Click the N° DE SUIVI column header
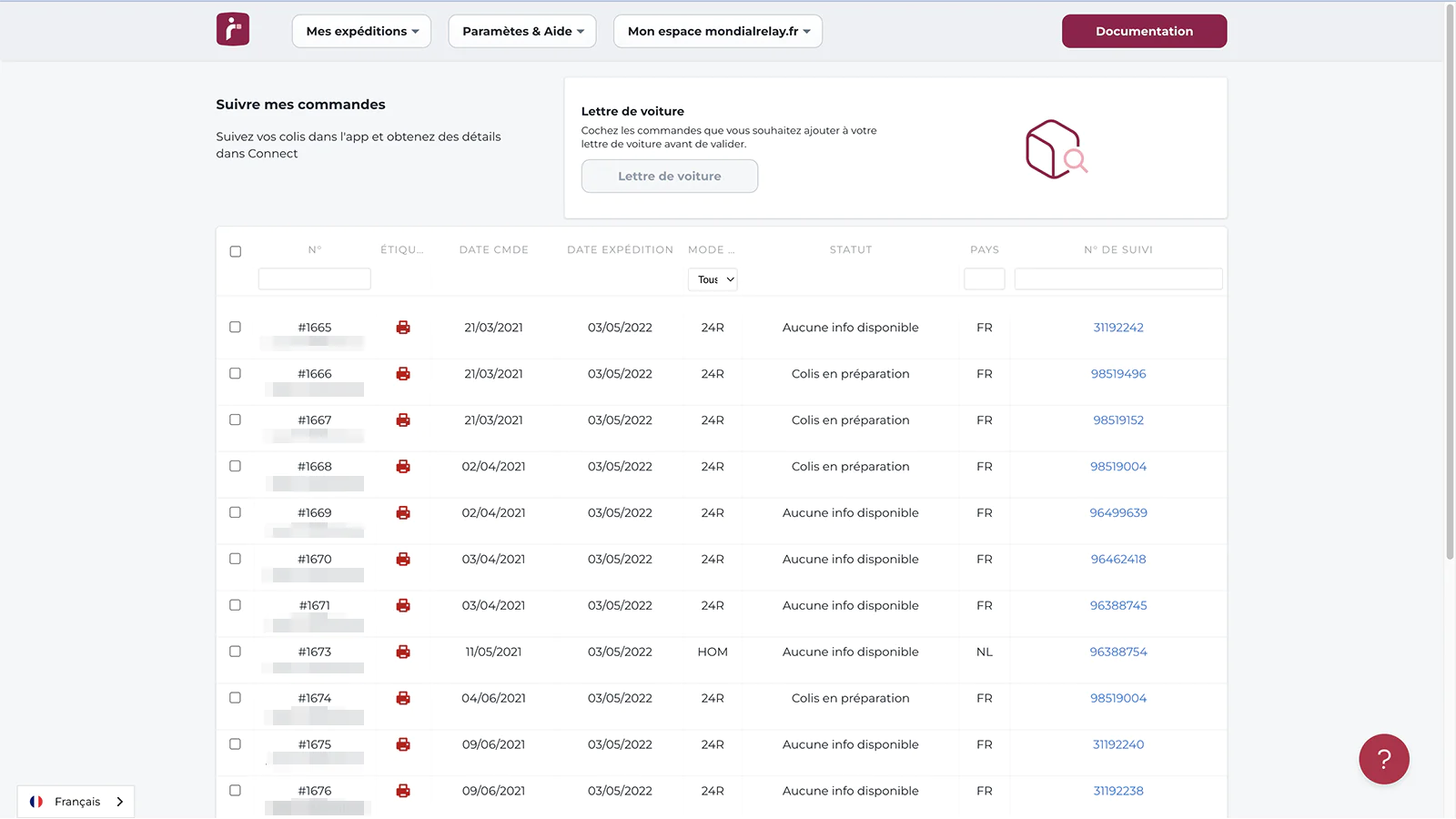This screenshot has width=1456, height=819. 1118,250
